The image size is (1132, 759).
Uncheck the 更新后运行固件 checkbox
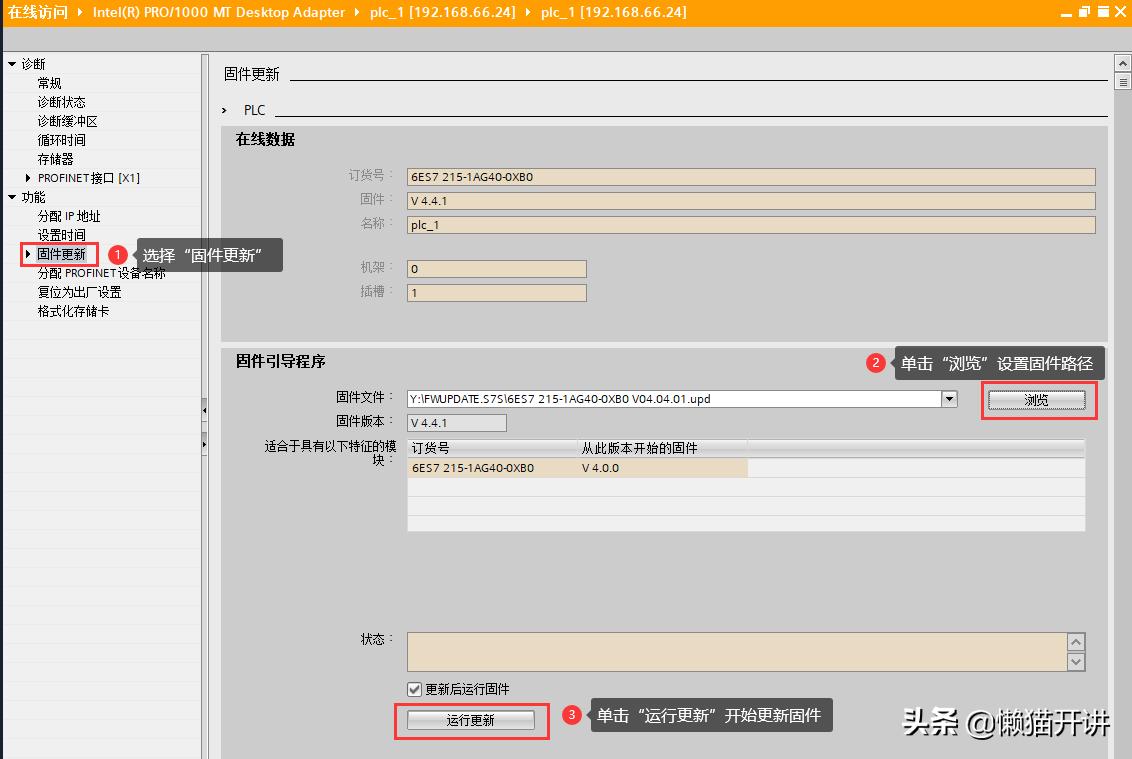[x=416, y=688]
